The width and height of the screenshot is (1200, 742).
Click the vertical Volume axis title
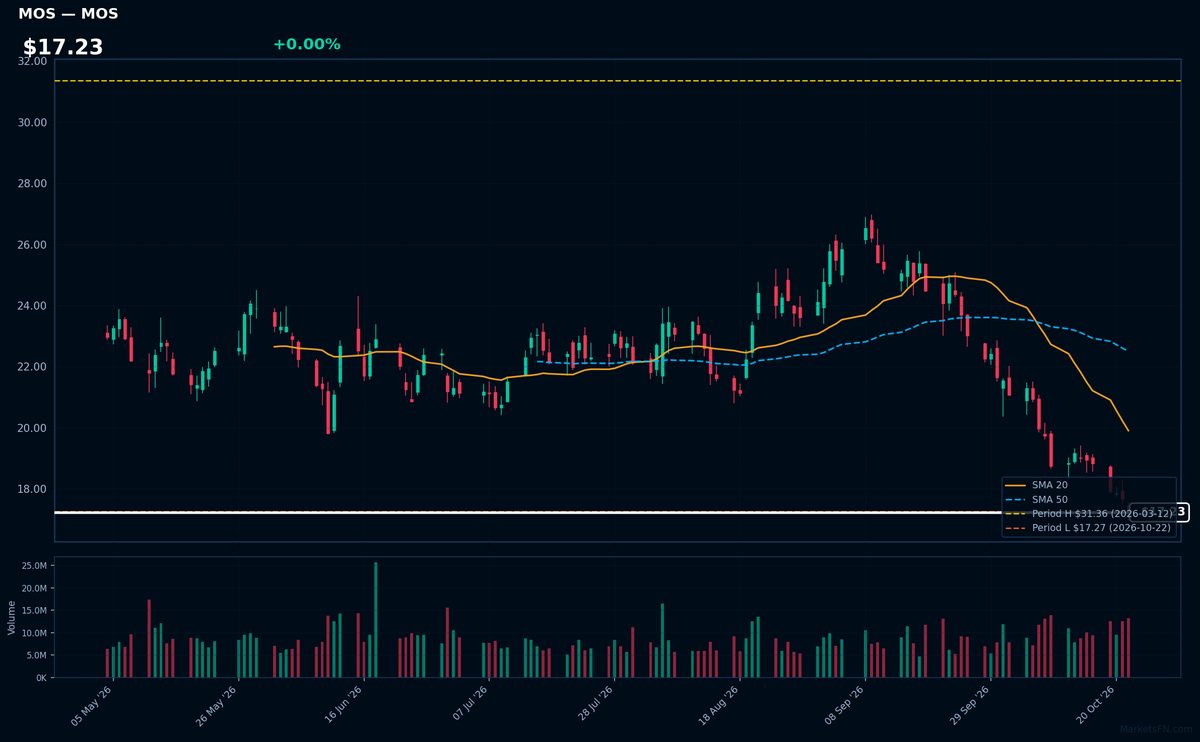12,617
